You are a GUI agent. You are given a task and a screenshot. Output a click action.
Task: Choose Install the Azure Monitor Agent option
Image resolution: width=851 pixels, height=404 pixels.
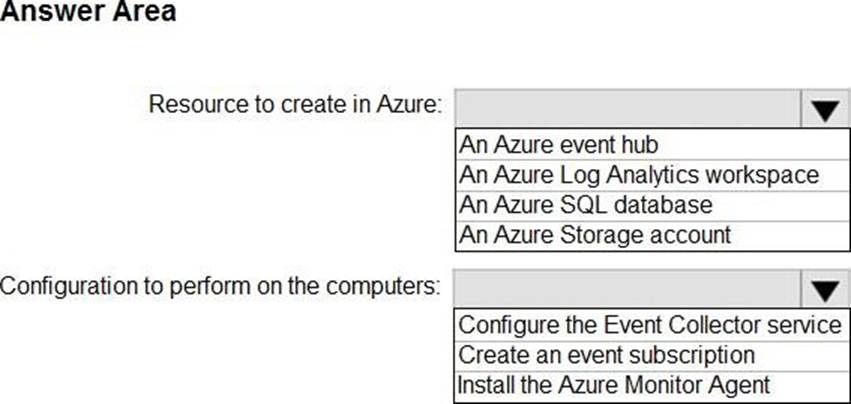coord(652,385)
